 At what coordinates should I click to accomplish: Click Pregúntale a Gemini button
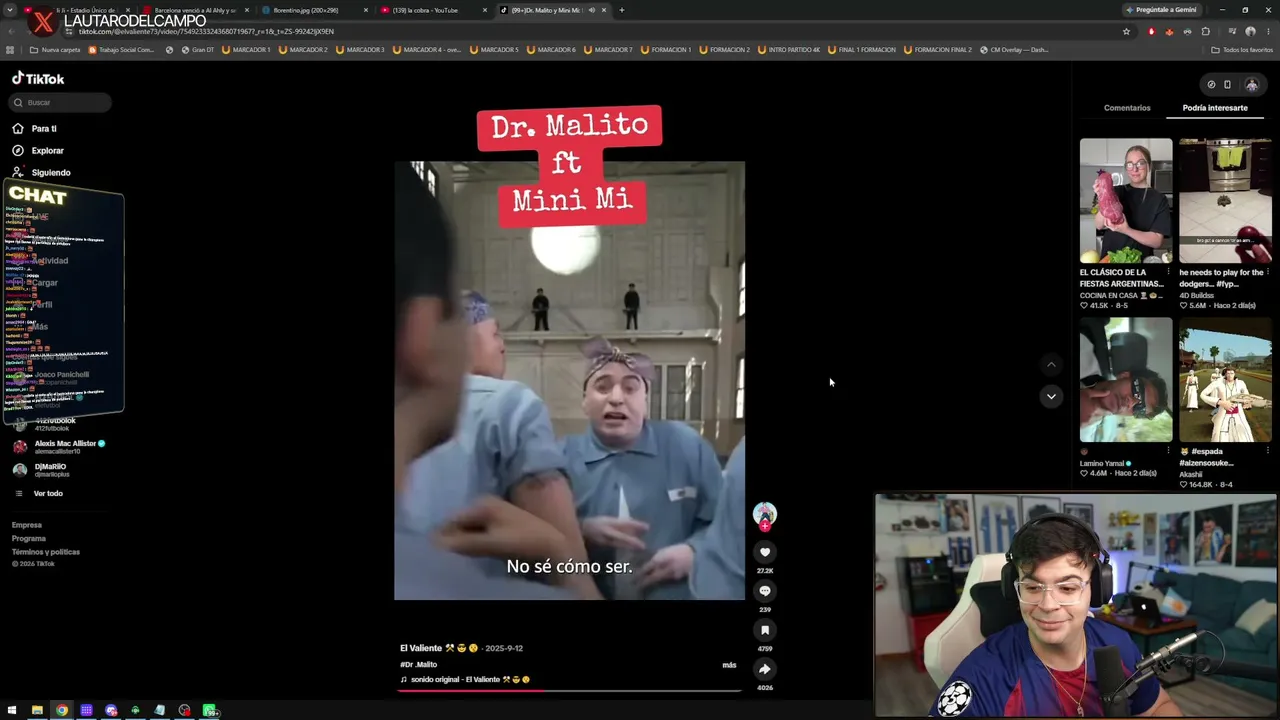click(1161, 10)
